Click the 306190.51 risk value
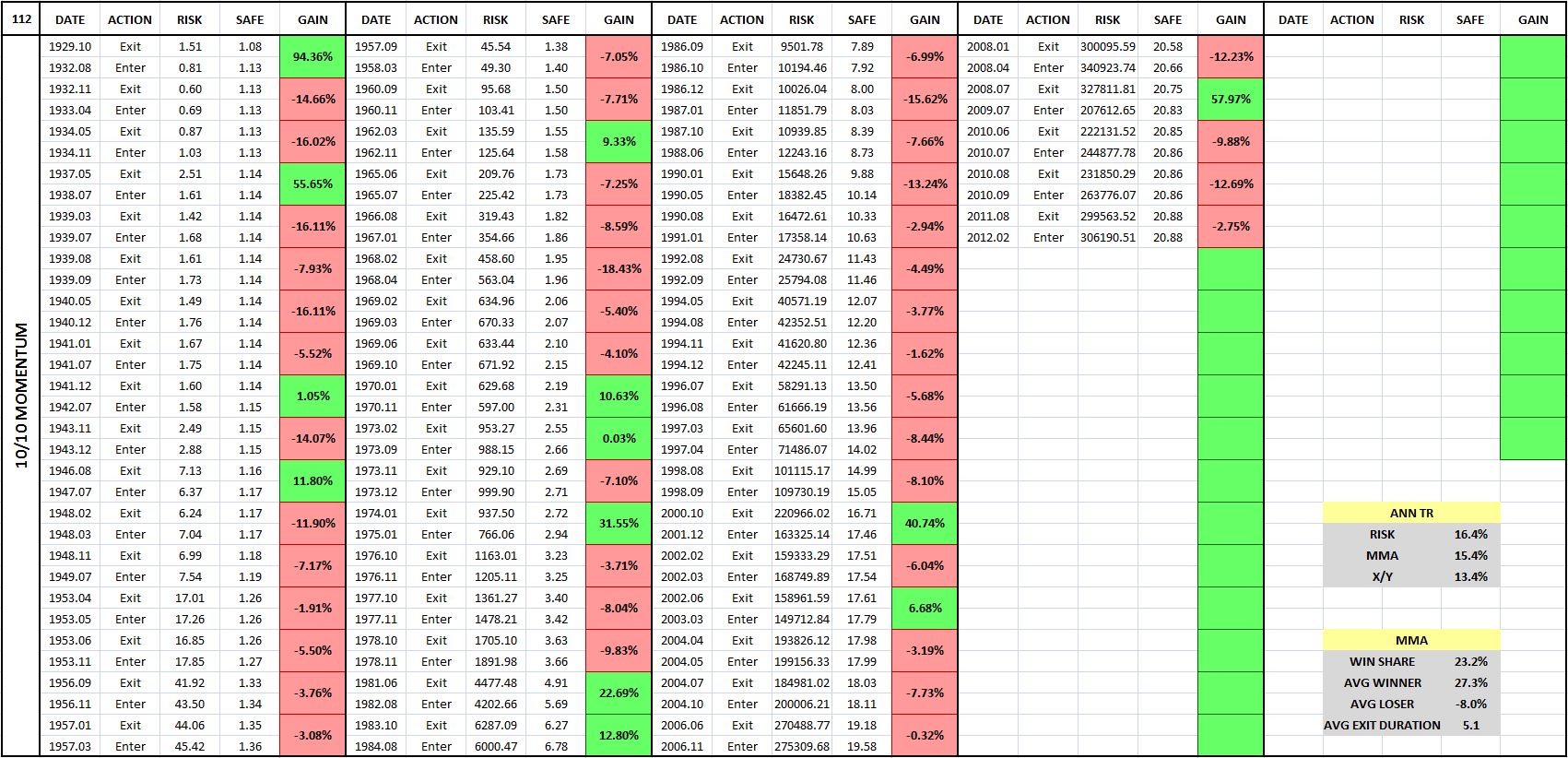The height and width of the screenshot is (758, 1568). 1108,237
